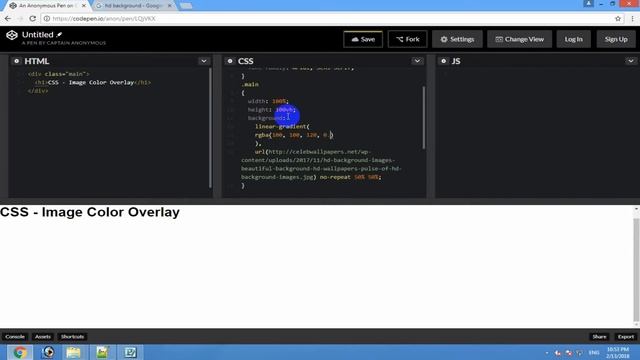Click the rgba(100, 100, 120 line
Screen dimensions: 640x360
(294, 135)
